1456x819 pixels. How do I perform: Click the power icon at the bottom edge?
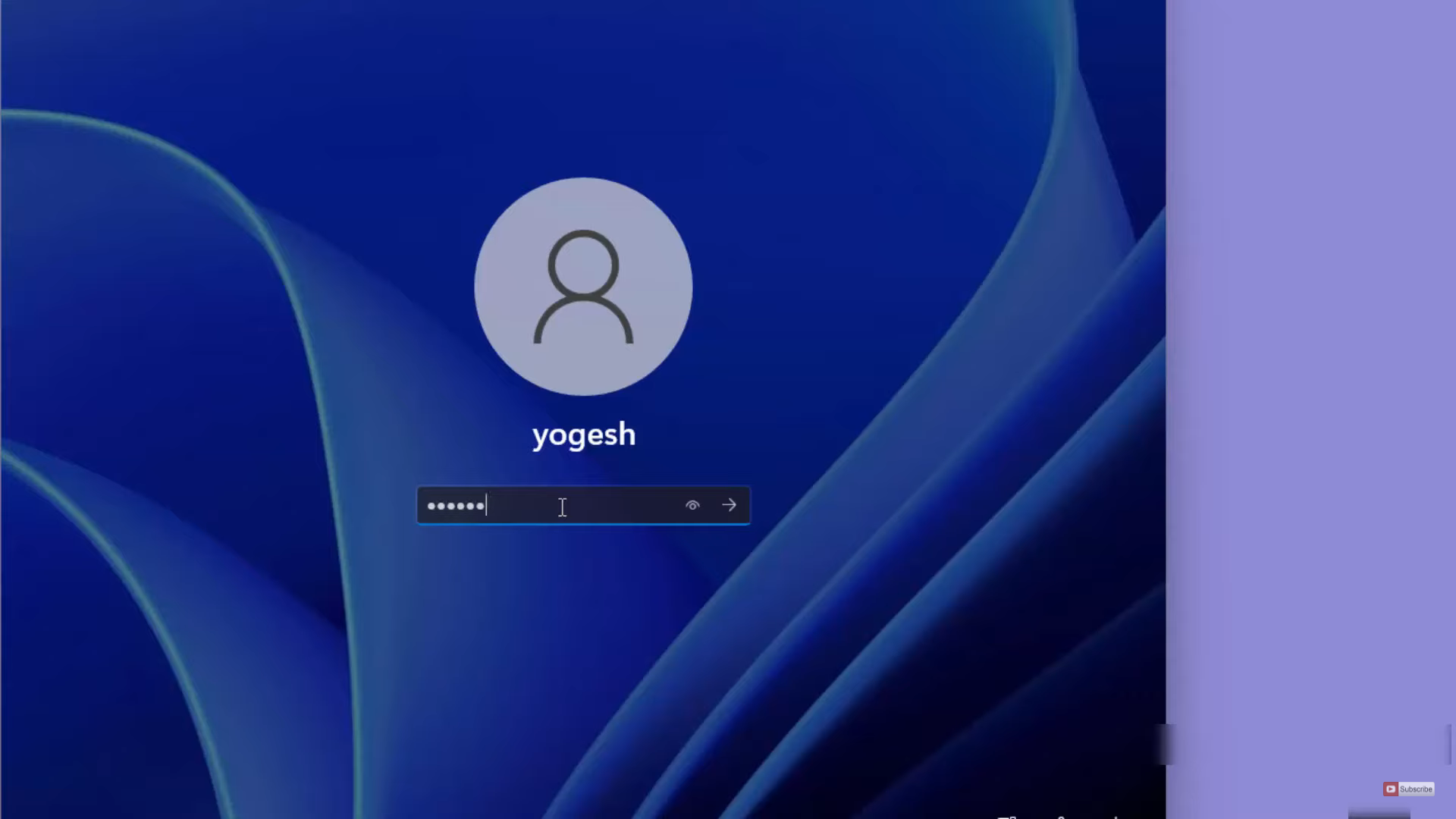pyautogui.click(x=1116, y=817)
